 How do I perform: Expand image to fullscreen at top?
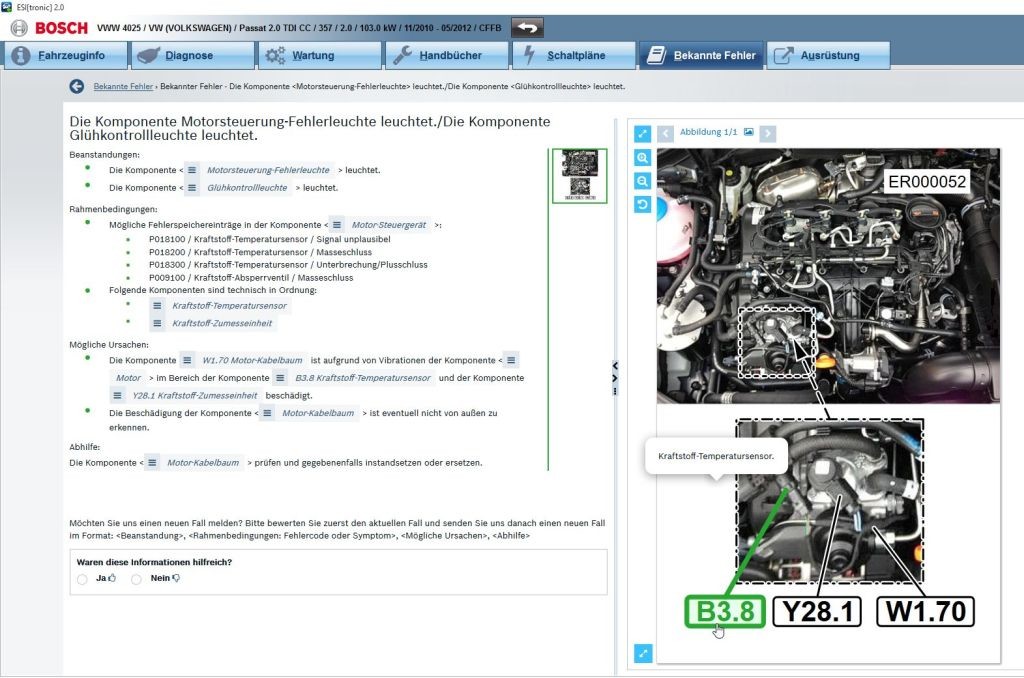(x=643, y=133)
